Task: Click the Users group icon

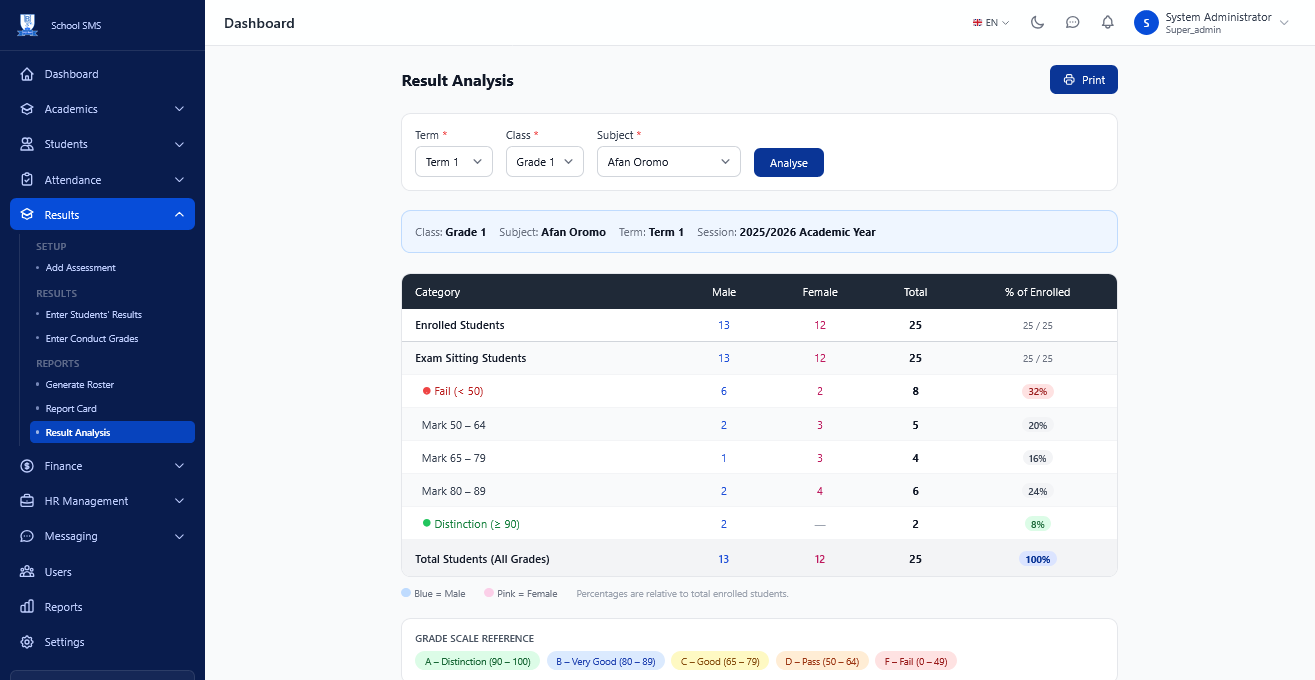Action: click(27, 572)
